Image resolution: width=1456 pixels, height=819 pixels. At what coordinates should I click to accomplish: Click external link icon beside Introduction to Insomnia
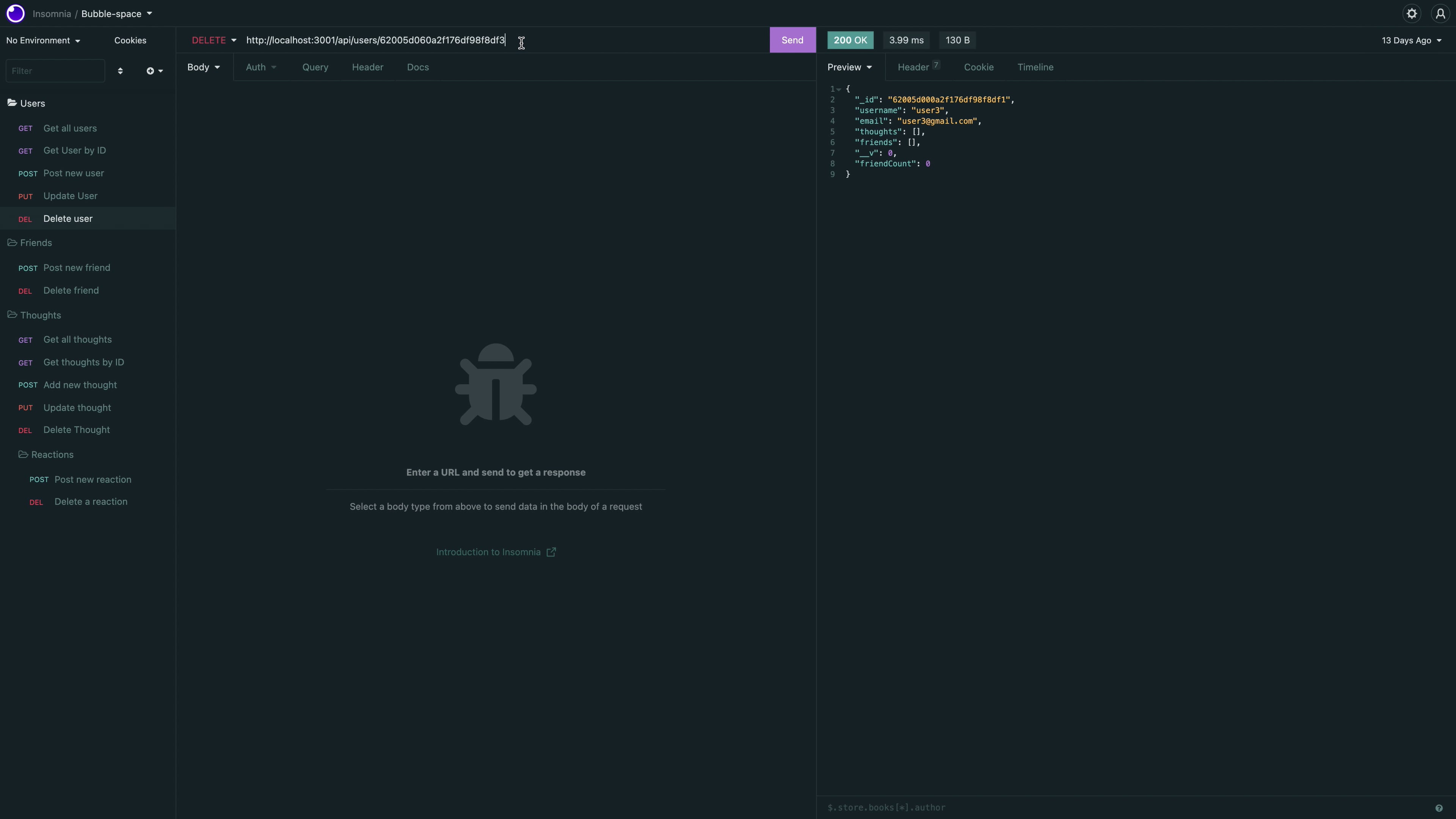point(551,552)
